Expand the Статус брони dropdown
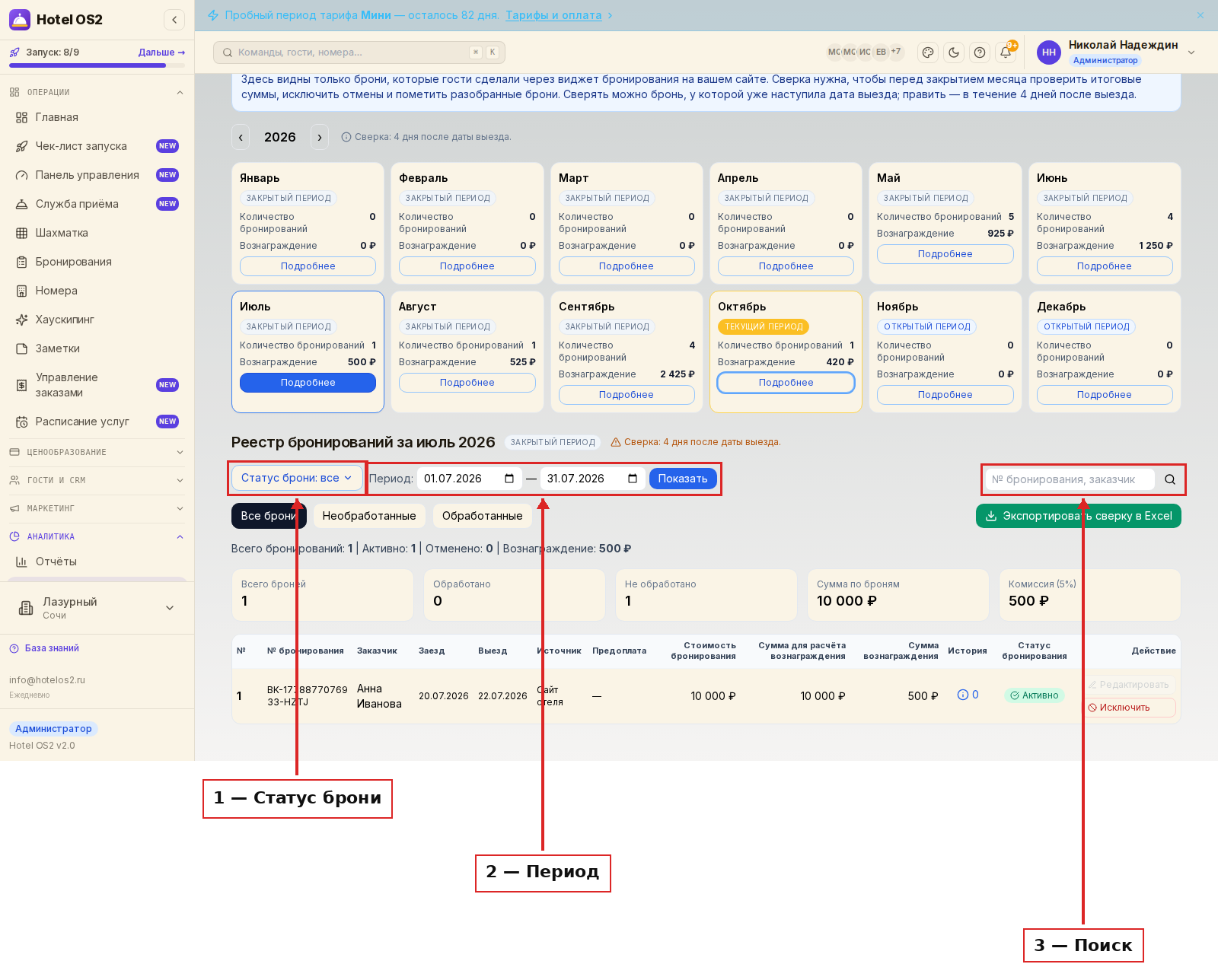The height and width of the screenshot is (980, 1218). (x=297, y=478)
